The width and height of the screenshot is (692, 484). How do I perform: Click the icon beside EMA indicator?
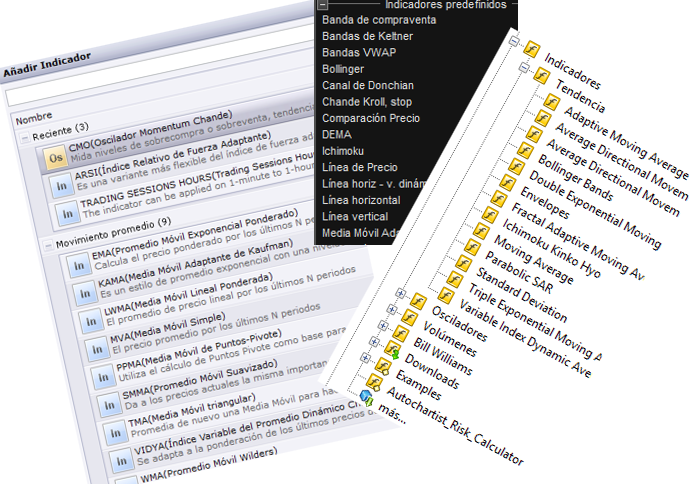tap(77, 264)
